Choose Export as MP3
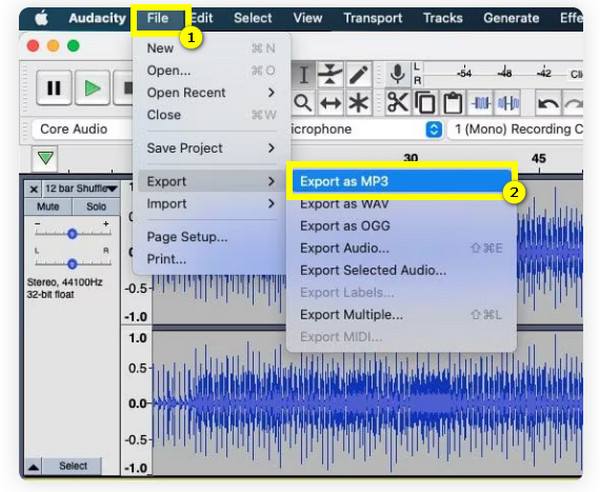This screenshot has width=600, height=492. coord(402,181)
